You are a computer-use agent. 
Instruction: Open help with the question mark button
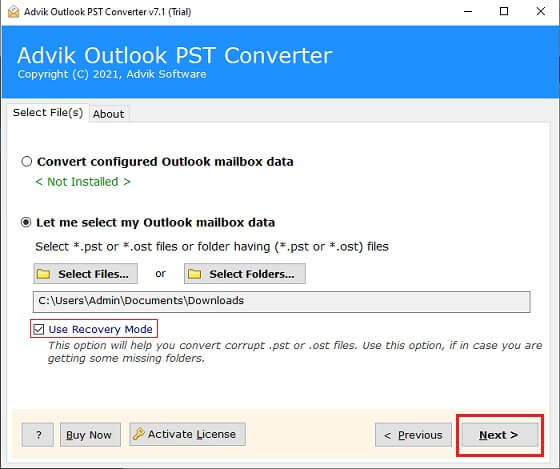(x=38, y=435)
